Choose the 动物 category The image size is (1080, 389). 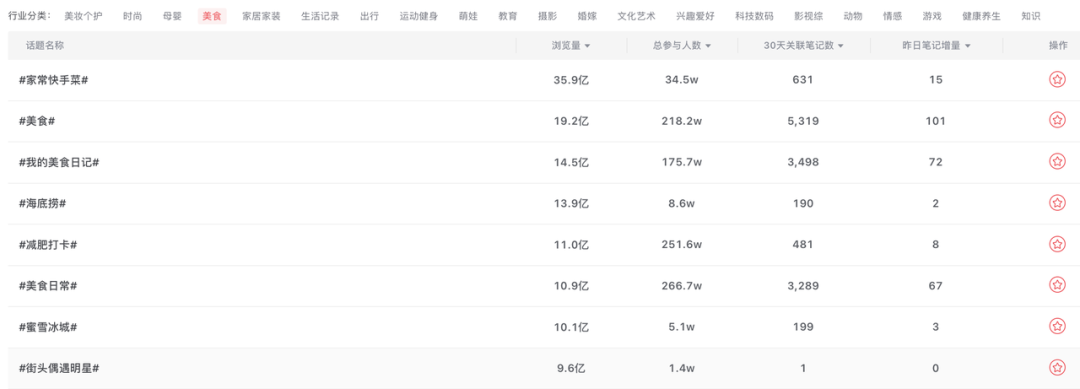coord(853,16)
